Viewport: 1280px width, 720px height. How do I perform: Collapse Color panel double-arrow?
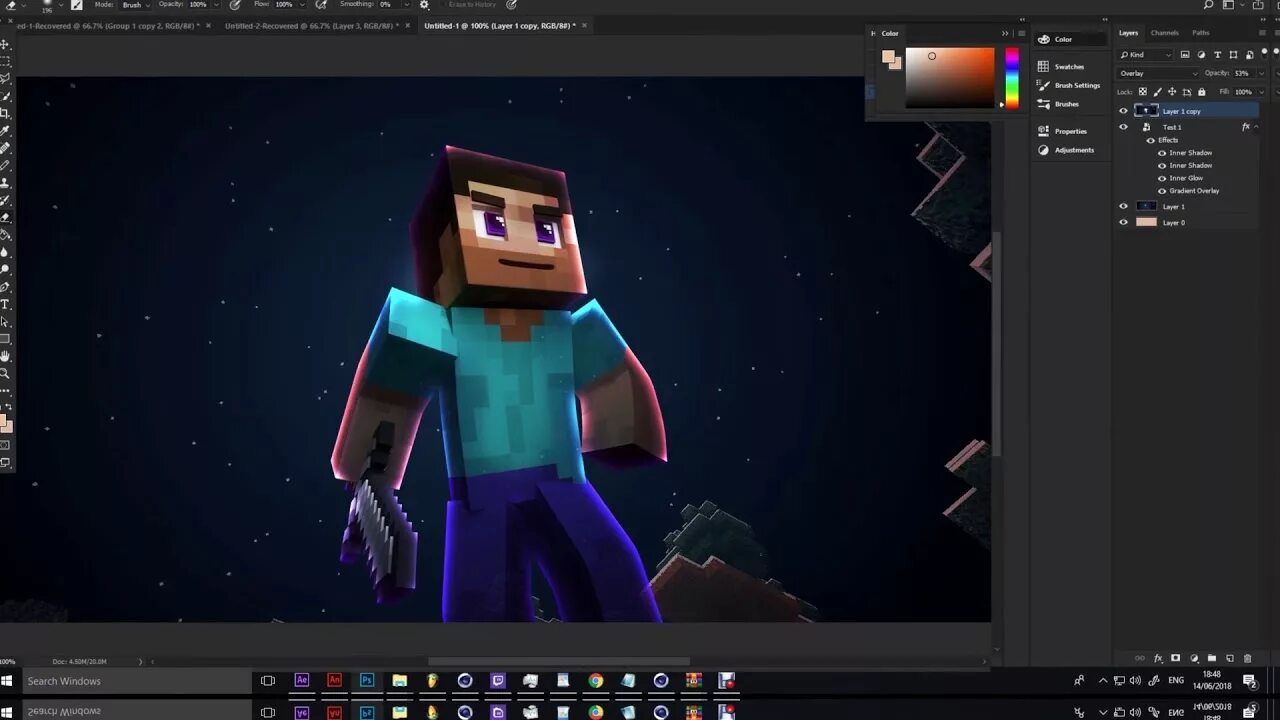point(1005,33)
